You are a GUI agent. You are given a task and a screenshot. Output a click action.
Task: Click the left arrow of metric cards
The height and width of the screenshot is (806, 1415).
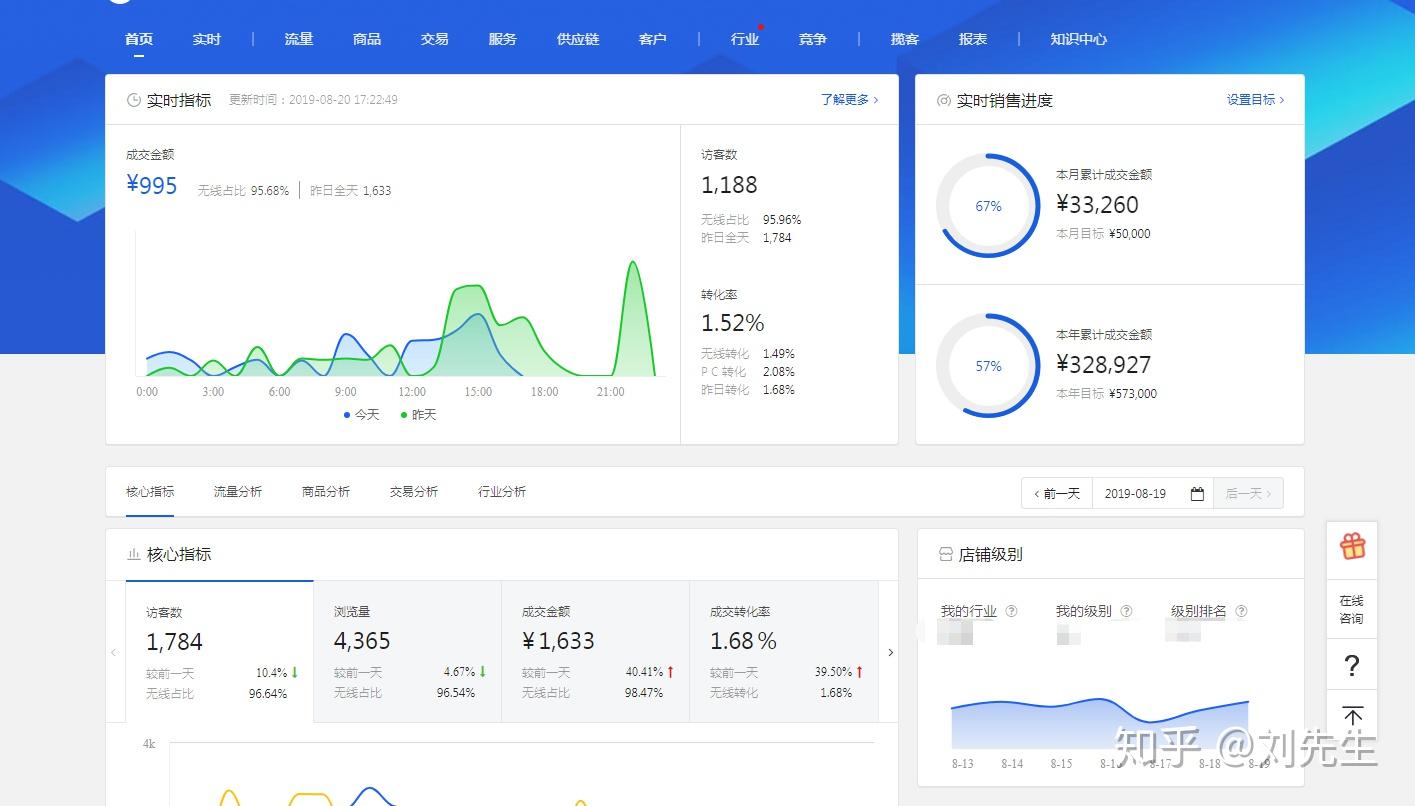click(114, 652)
